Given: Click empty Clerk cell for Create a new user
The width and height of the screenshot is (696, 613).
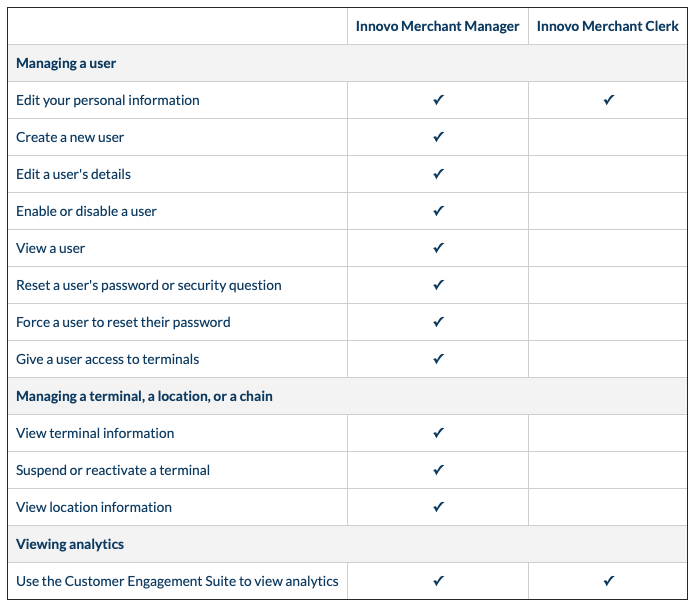Looking at the screenshot, I should (608, 137).
